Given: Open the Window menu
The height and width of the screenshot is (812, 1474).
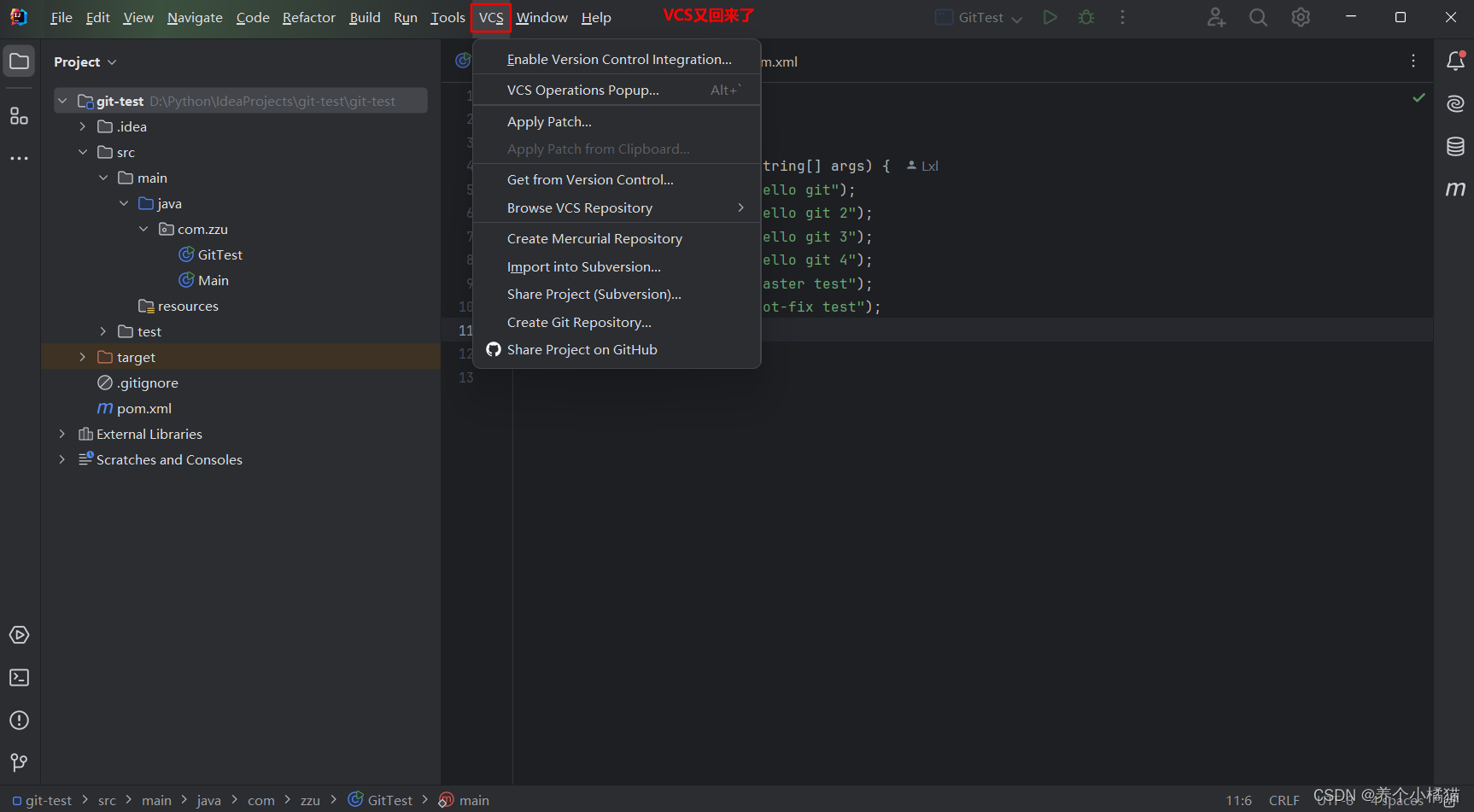Looking at the screenshot, I should tap(542, 17).
